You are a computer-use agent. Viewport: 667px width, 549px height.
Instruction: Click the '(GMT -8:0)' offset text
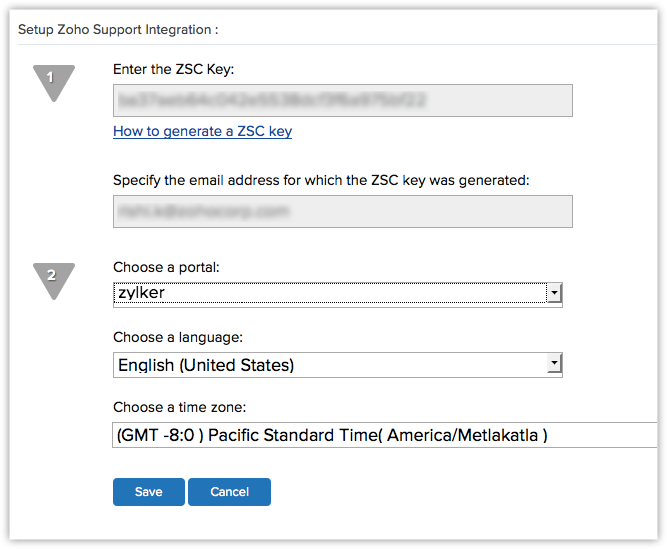tap(160, 435)
